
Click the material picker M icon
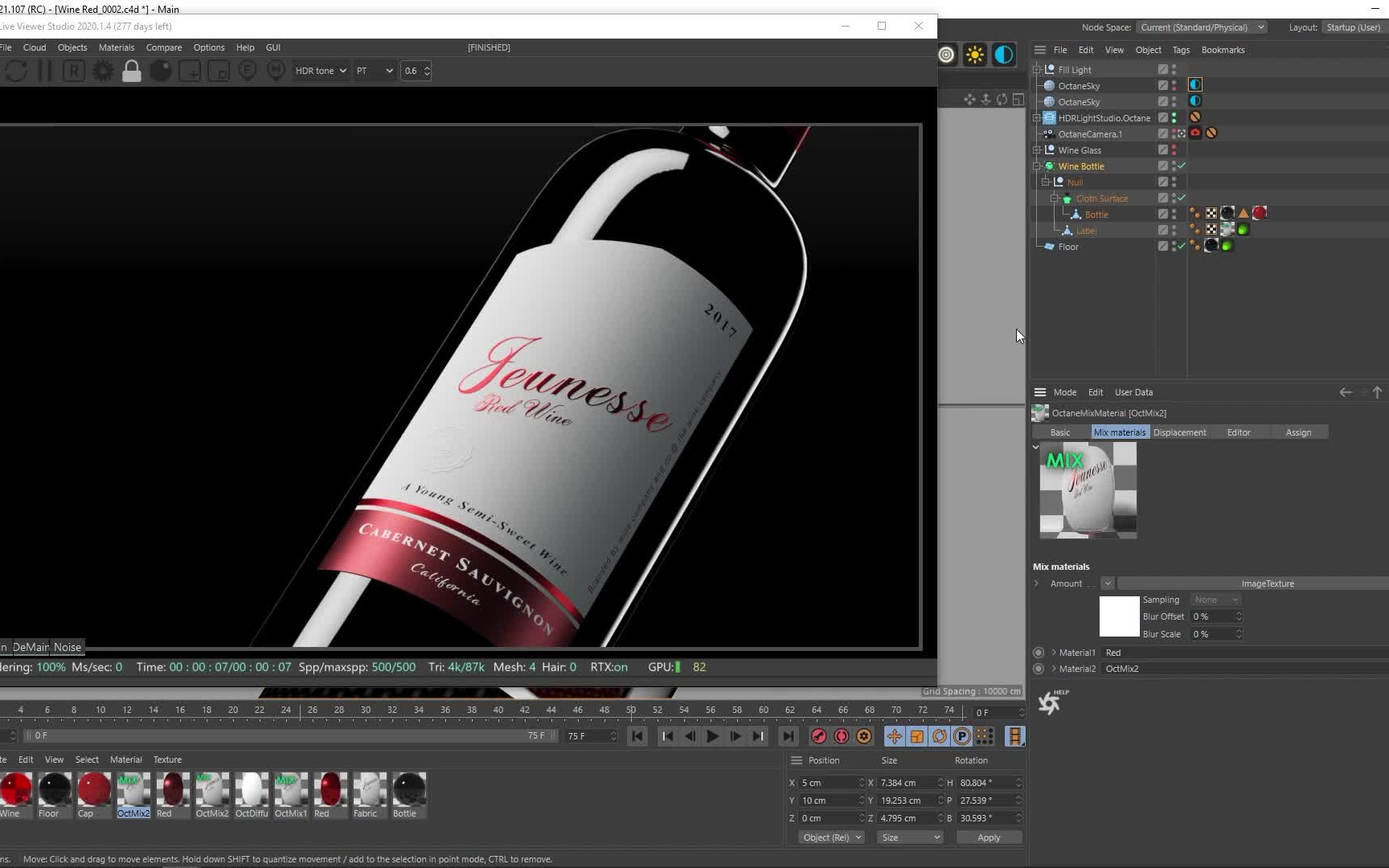click(276, 71)
